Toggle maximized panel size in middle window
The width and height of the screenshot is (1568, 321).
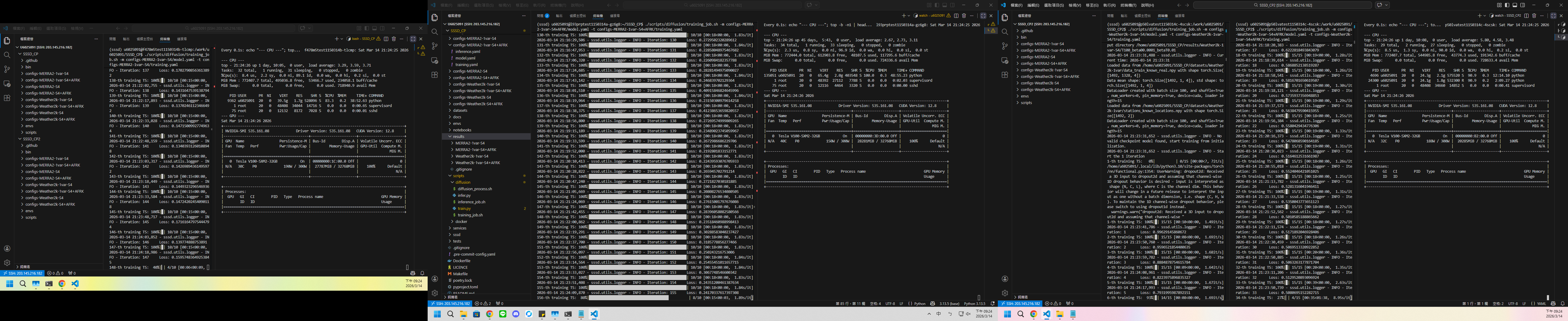tap(982, 16)
